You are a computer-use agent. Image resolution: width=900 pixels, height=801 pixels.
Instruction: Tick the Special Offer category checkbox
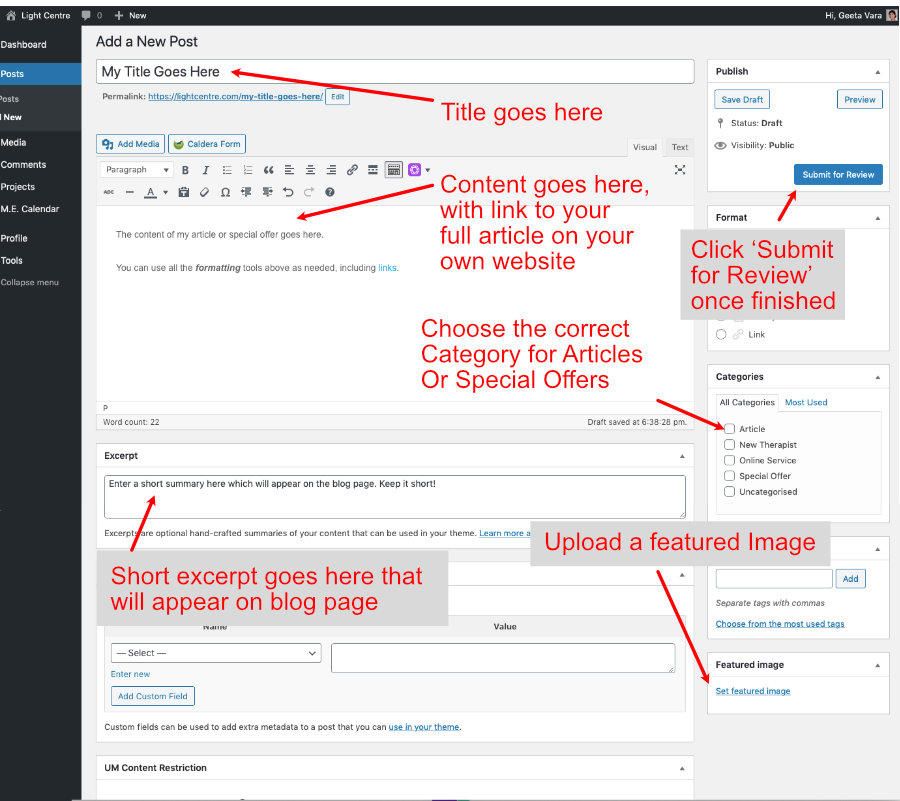[730, 476]
